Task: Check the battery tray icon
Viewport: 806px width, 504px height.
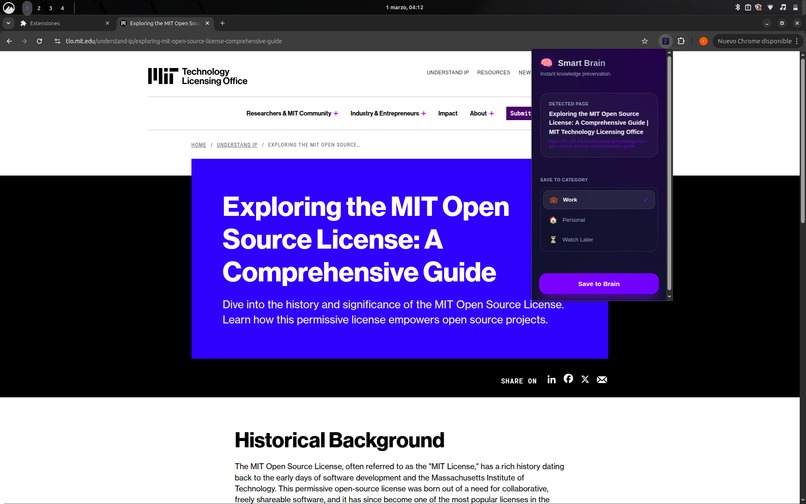Action: [x=796, y=7]
